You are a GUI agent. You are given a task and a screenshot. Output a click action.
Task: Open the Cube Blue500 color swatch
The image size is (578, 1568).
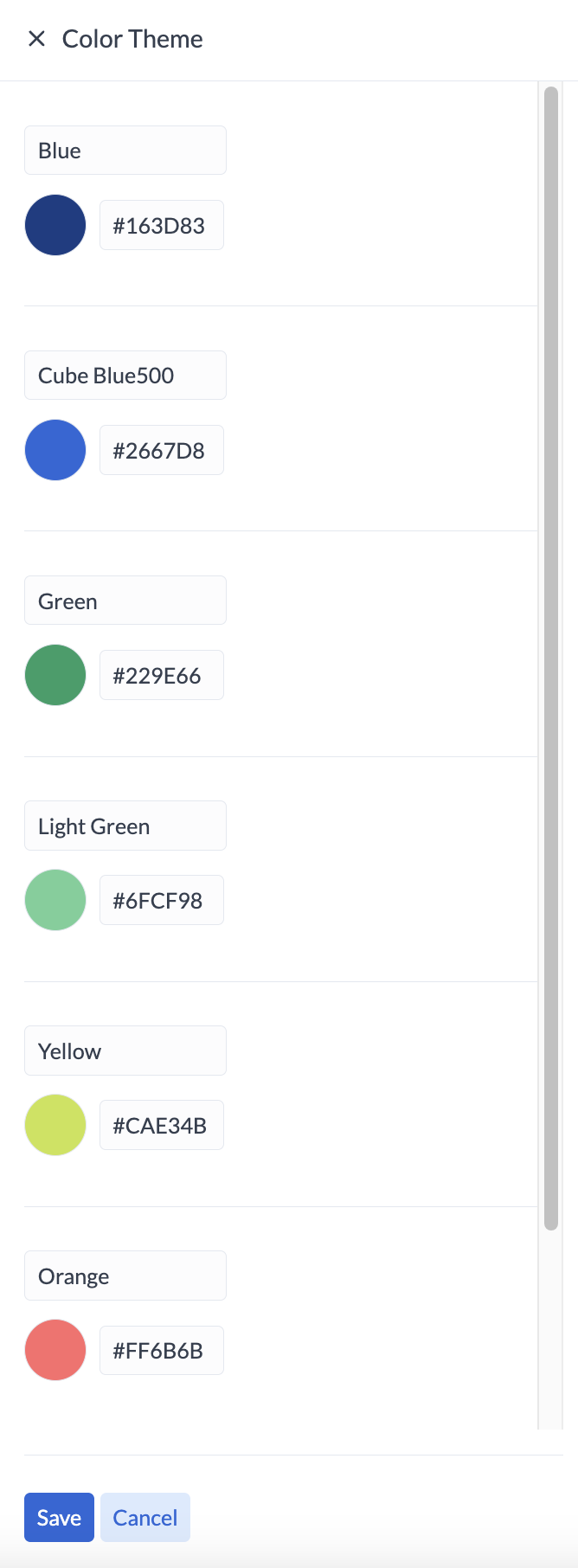tap(55, 450)
